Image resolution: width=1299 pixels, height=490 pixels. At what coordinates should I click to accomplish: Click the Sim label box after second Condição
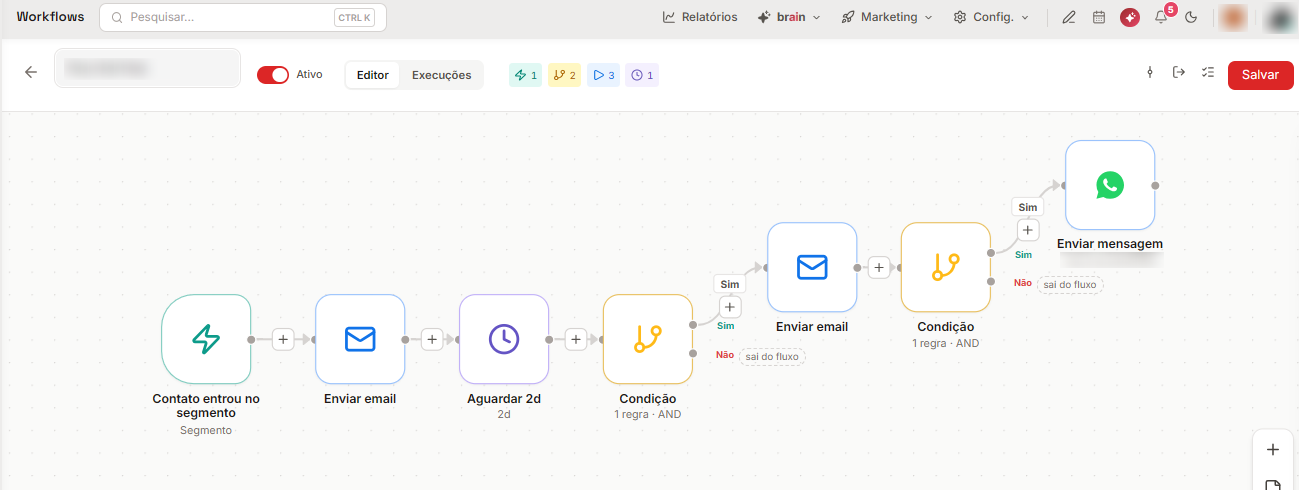[x=1028, y=207]
